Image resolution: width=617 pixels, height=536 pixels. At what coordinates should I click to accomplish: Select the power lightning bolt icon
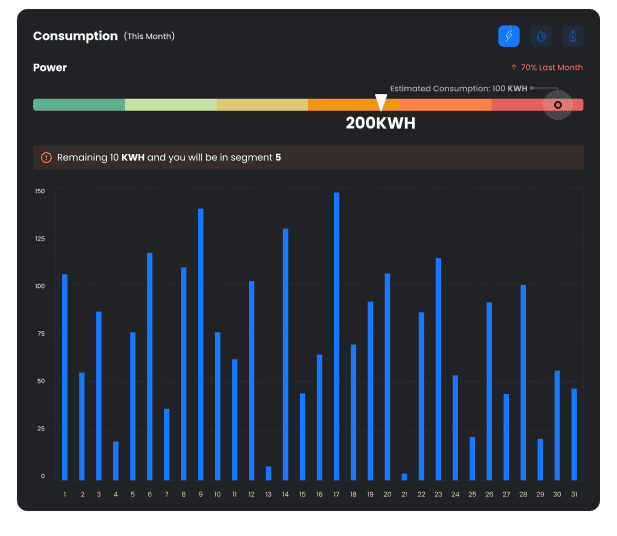coord(509,36)
